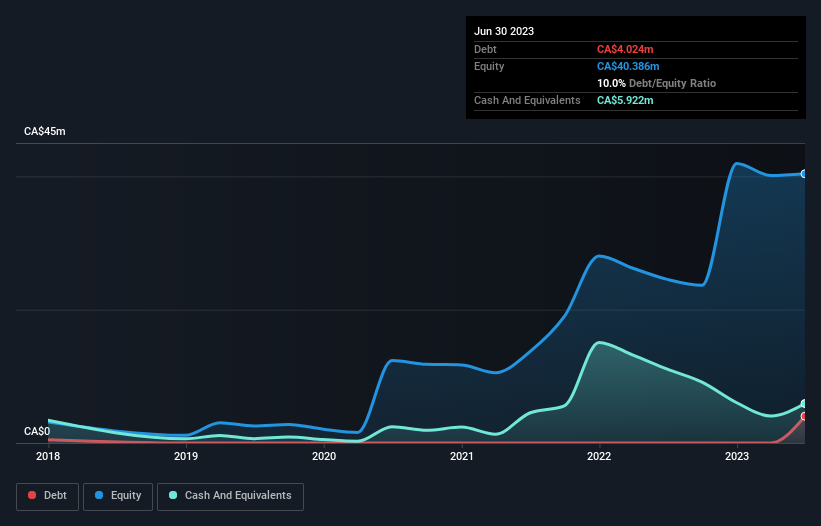Click the CA$40.386m equity value

(x=628, y=66)
